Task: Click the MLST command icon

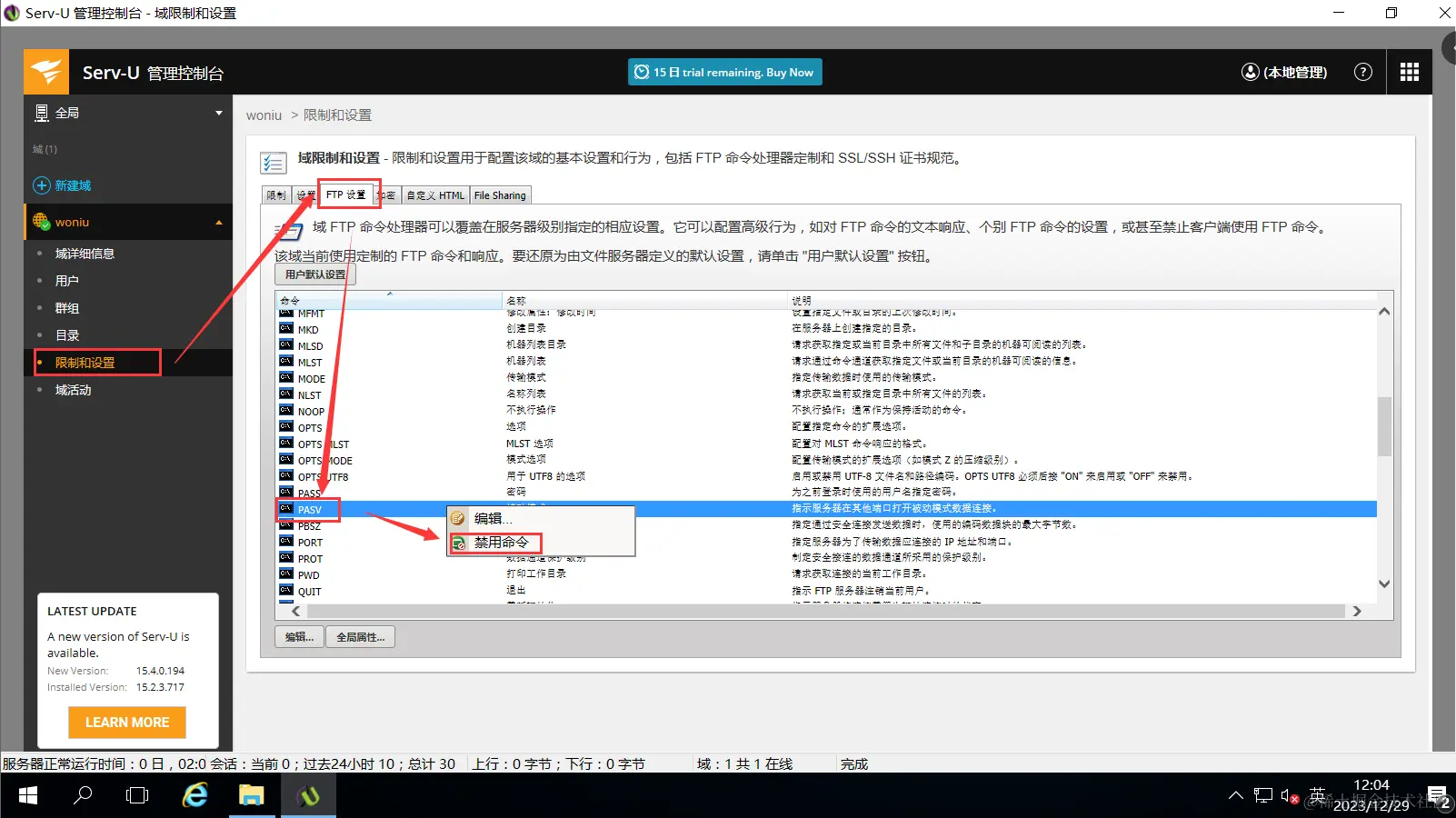Action: 286,362
